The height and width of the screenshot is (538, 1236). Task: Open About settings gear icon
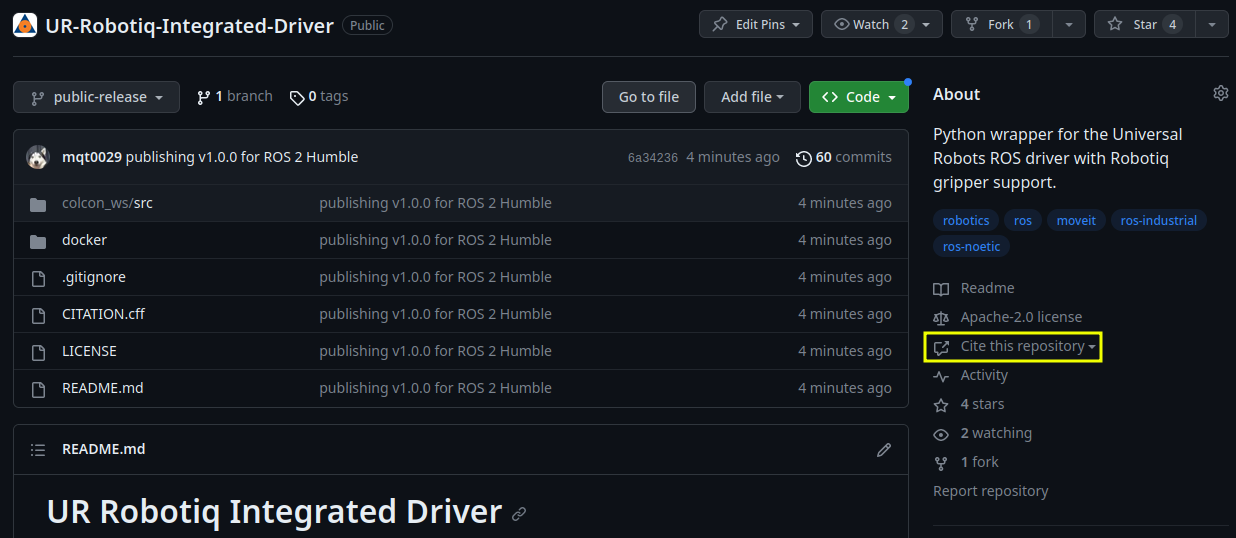[x=1220, y=93]
